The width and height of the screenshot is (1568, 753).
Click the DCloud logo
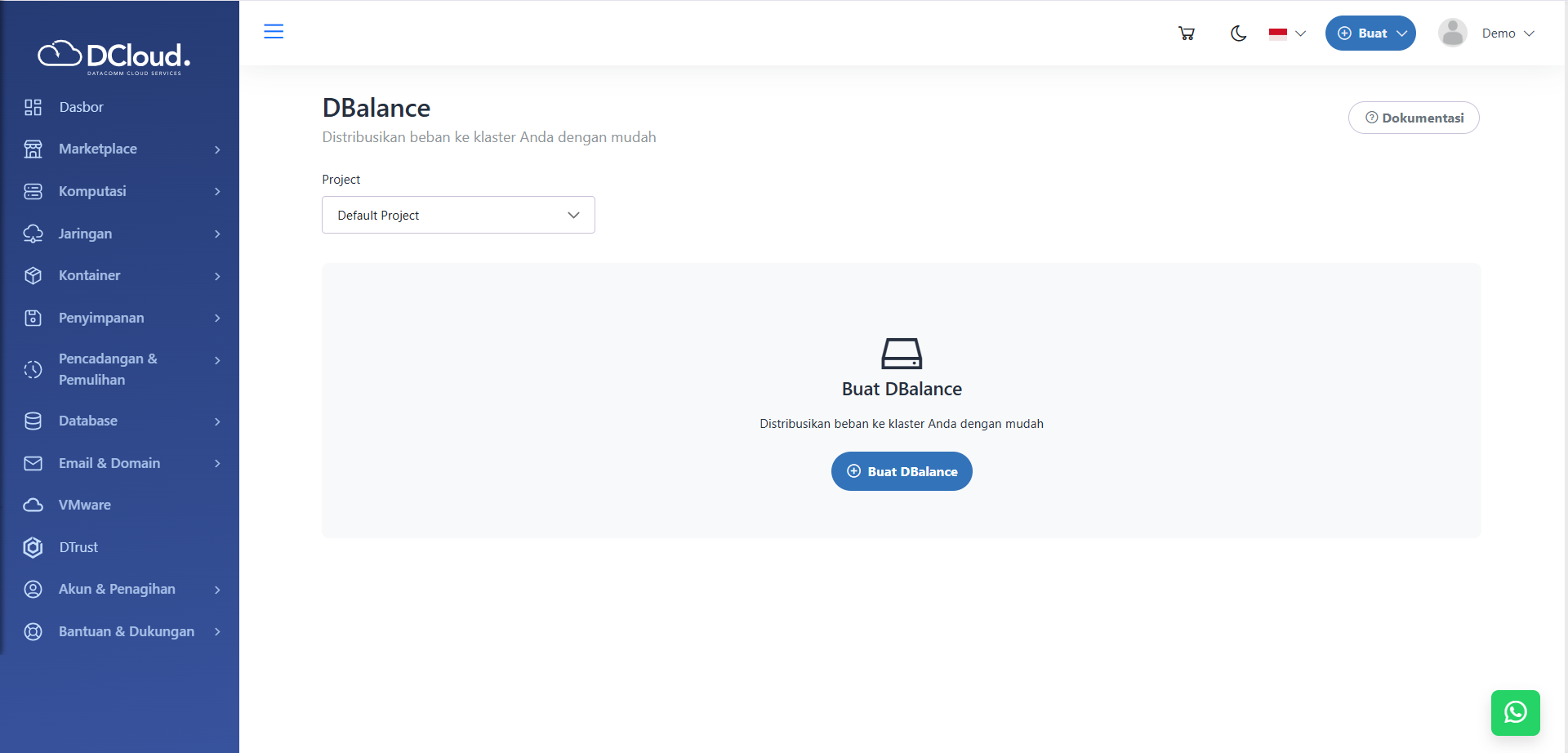(114, 56)
